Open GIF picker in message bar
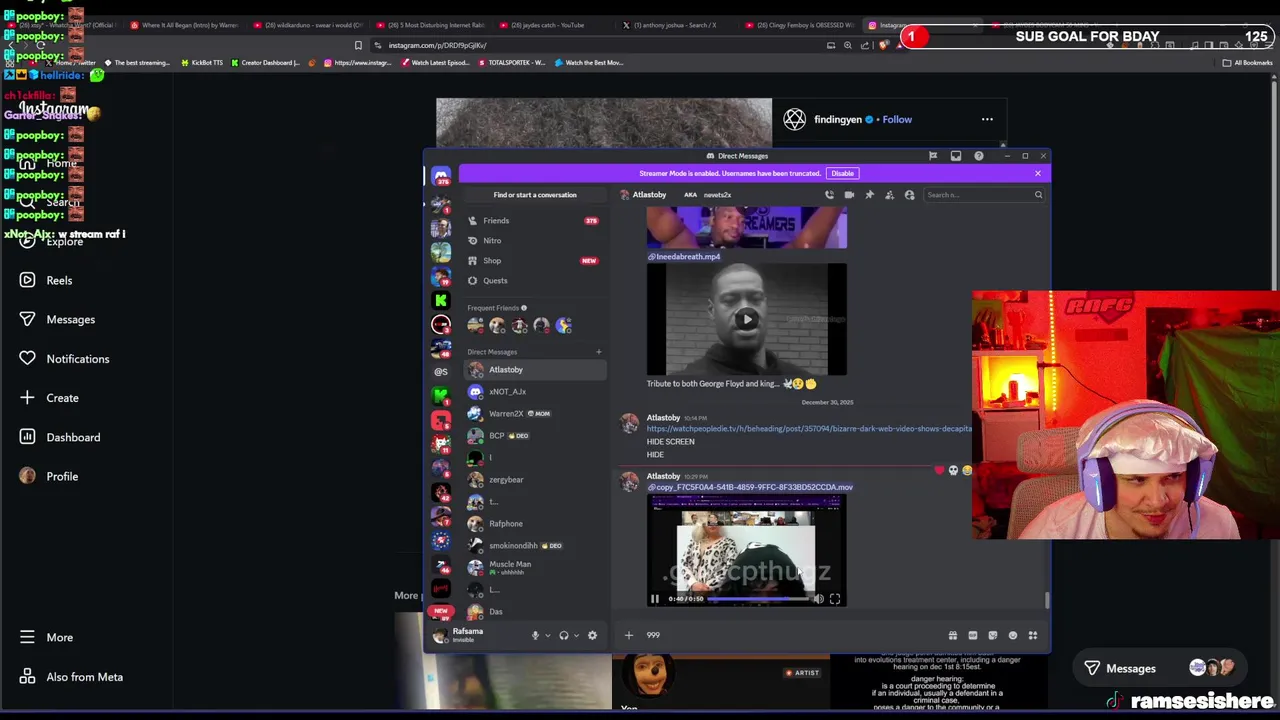Screen dimensions: 1280x720 click(972, 635)
